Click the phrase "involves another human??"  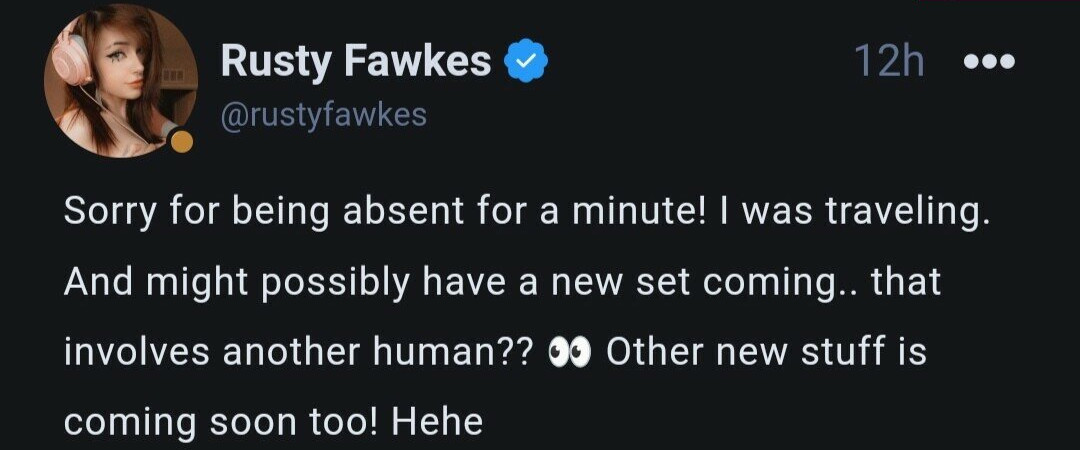click(x=299, y=353)
